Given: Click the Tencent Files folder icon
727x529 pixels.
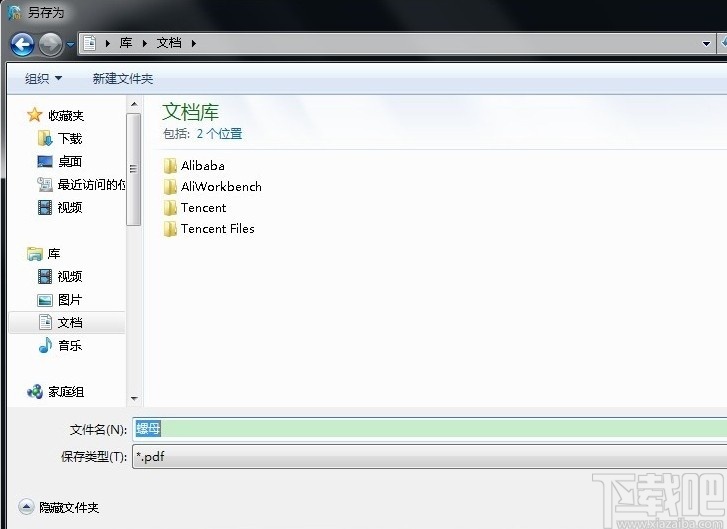Looking at the screenshot, I should pos(170,229).
